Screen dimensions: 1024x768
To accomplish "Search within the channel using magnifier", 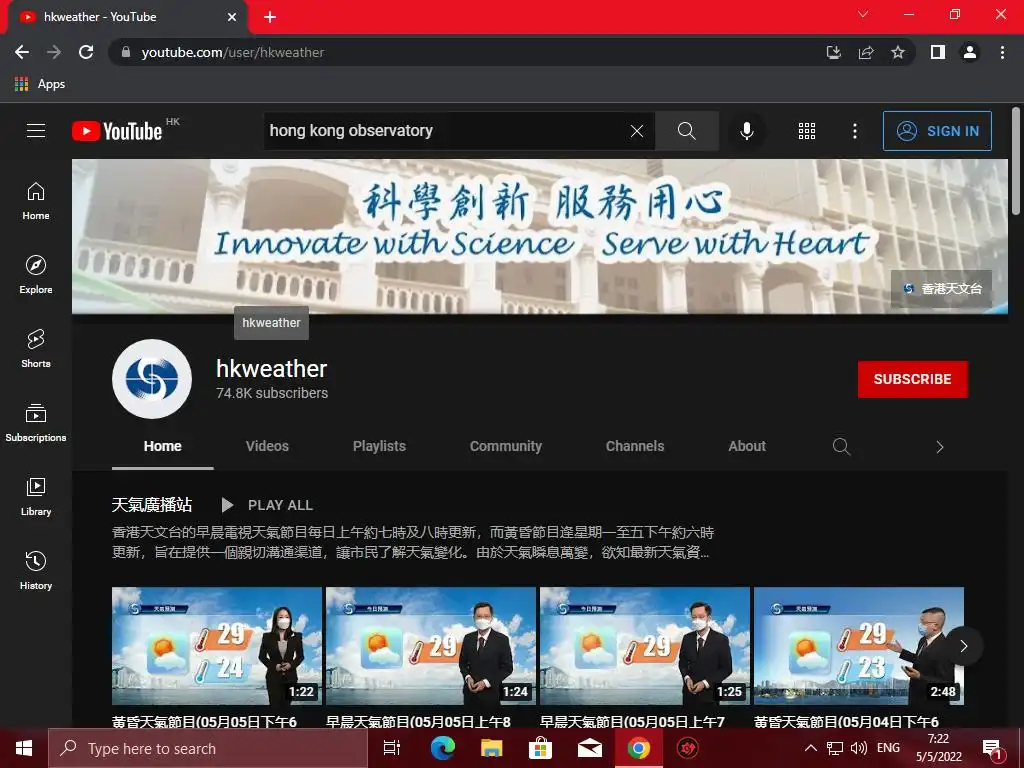I will [x=841, y=447].
